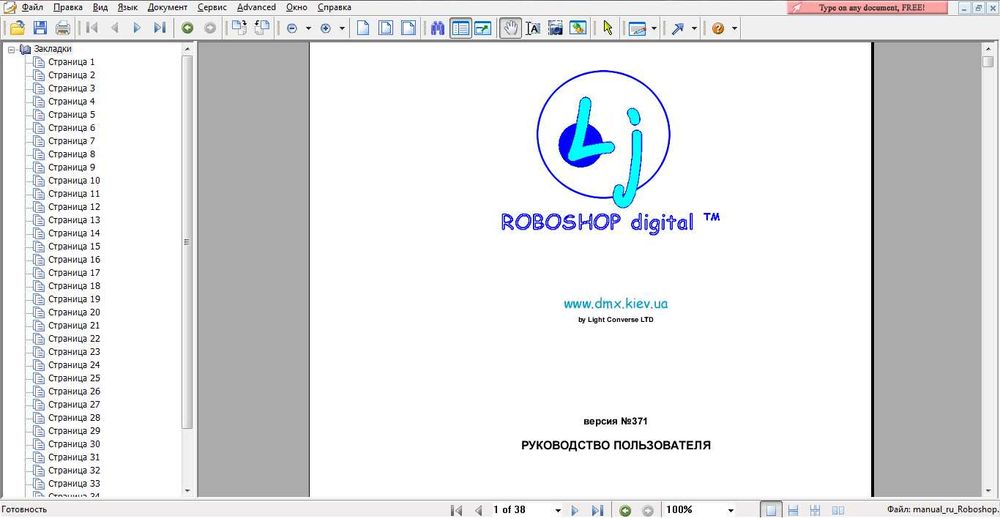The image size is (1000, 518).
Task: Zoom in with the plus magnifier icon
Action: [x=326, y=28]
